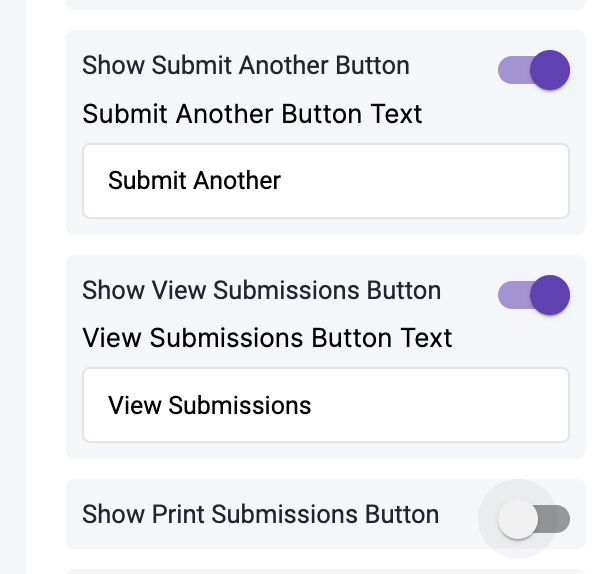Click the "Show Print Submissions Button" label
Image resolution: width=614 pixels, height=574 pixels.
coord(260,514)
